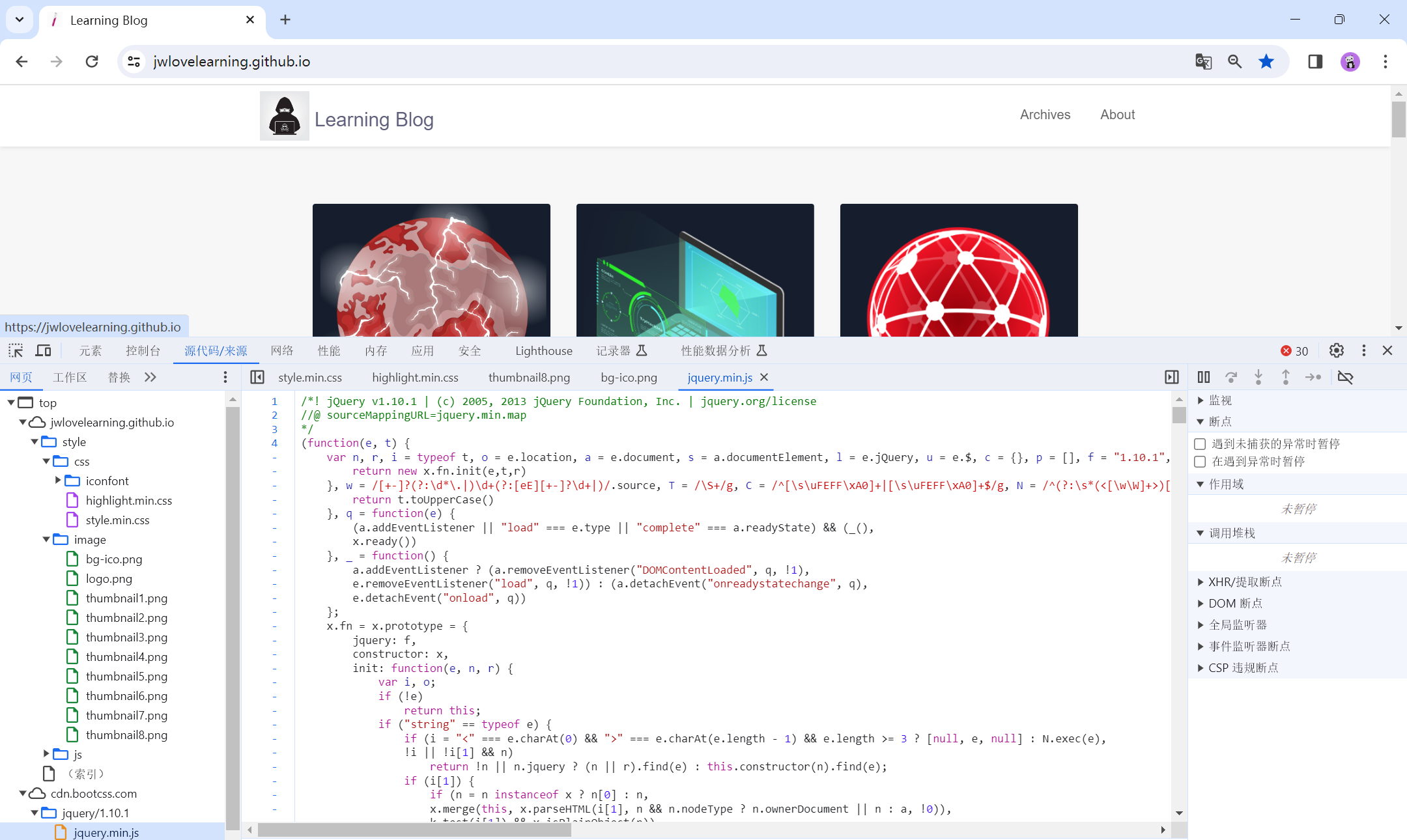Enable pause on uncaught exceptions checkbox
Viewport: 1407px width, 840px height.
coord(1200,444)
